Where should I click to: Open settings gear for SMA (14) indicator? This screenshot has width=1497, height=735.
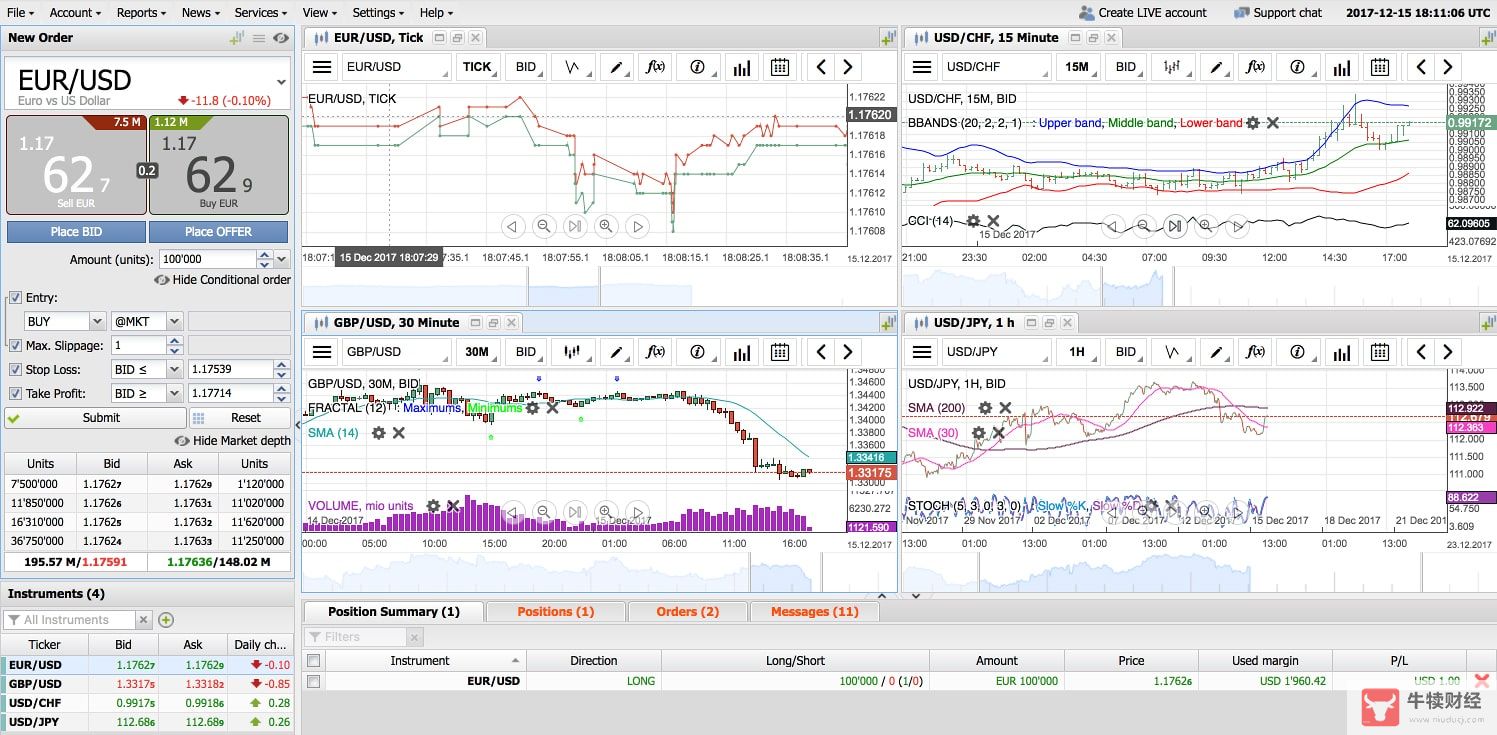point(378,433)
